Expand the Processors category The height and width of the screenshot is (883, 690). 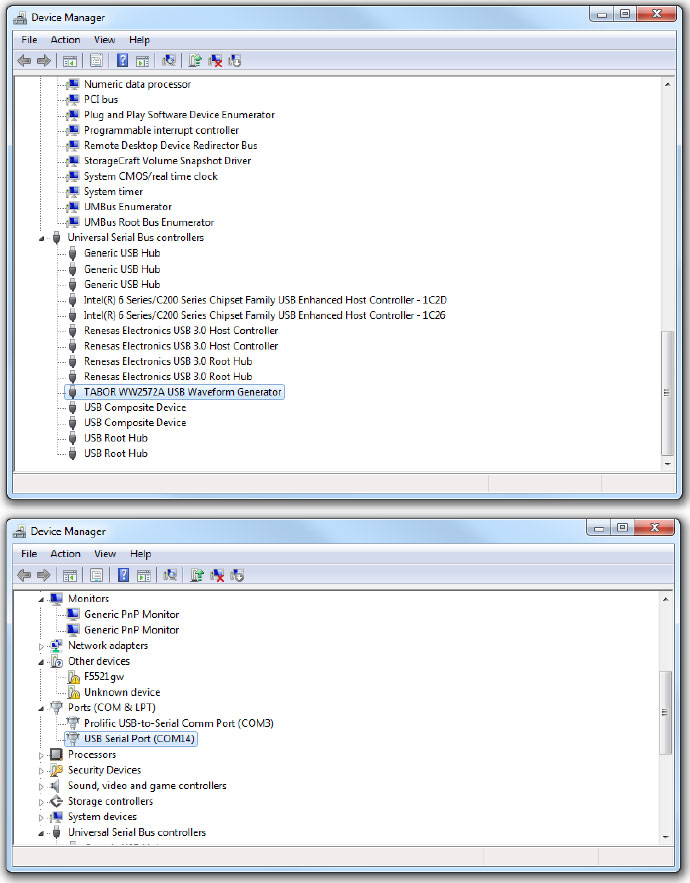[x=42, y=755]
